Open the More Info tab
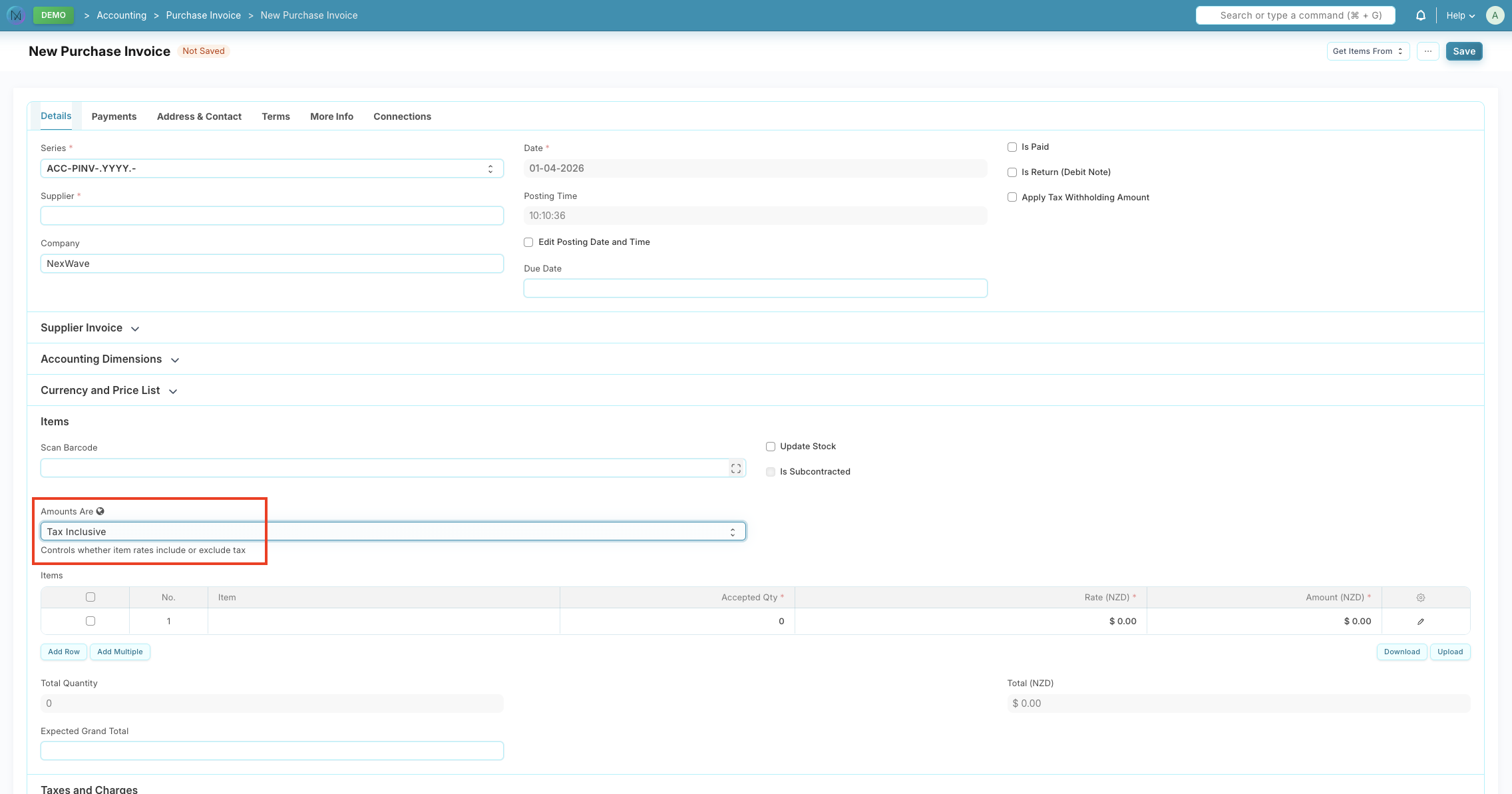The height and width of the screenshot is (794, 1512). (x=331, y=116)
